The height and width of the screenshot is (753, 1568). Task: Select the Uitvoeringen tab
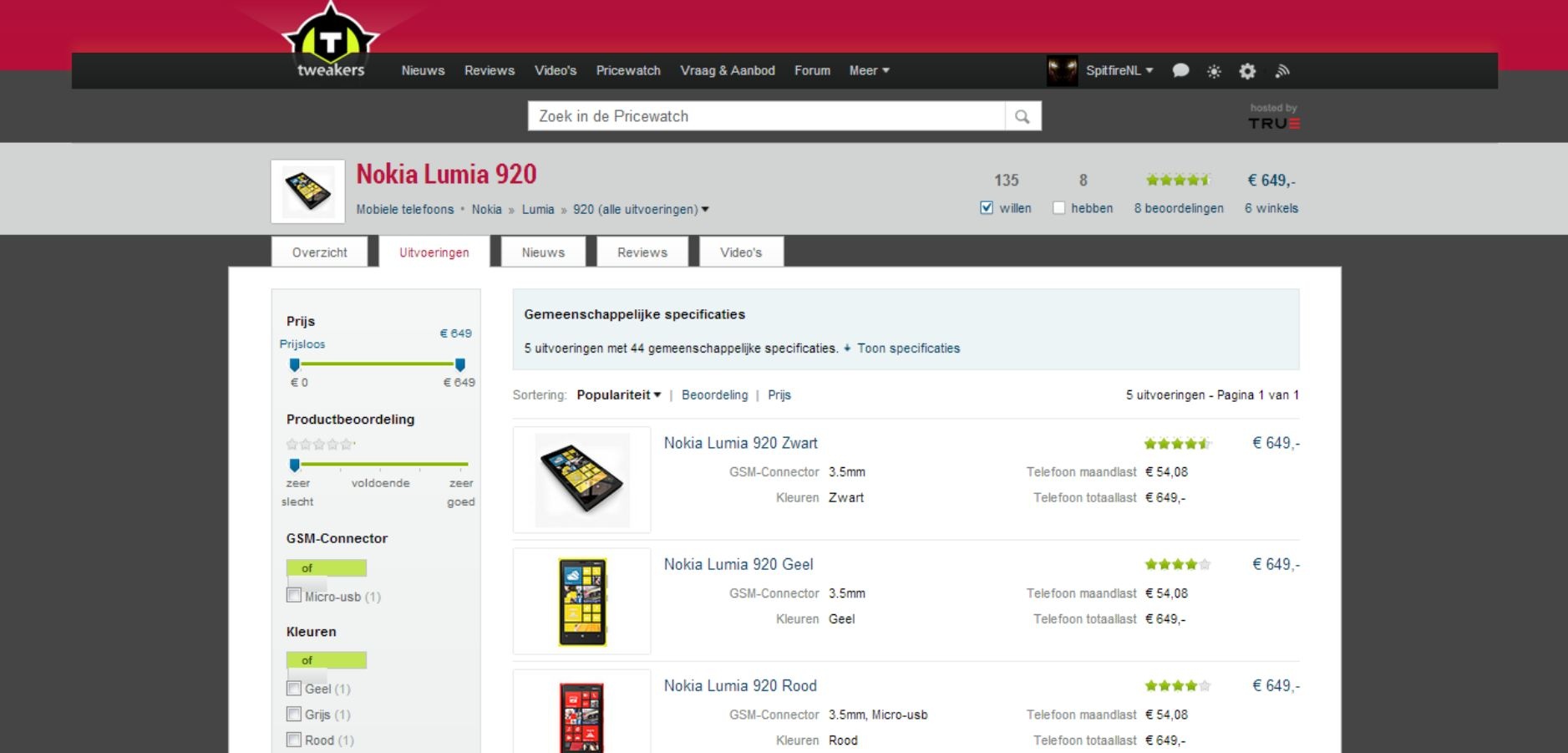tap(434, 252)
